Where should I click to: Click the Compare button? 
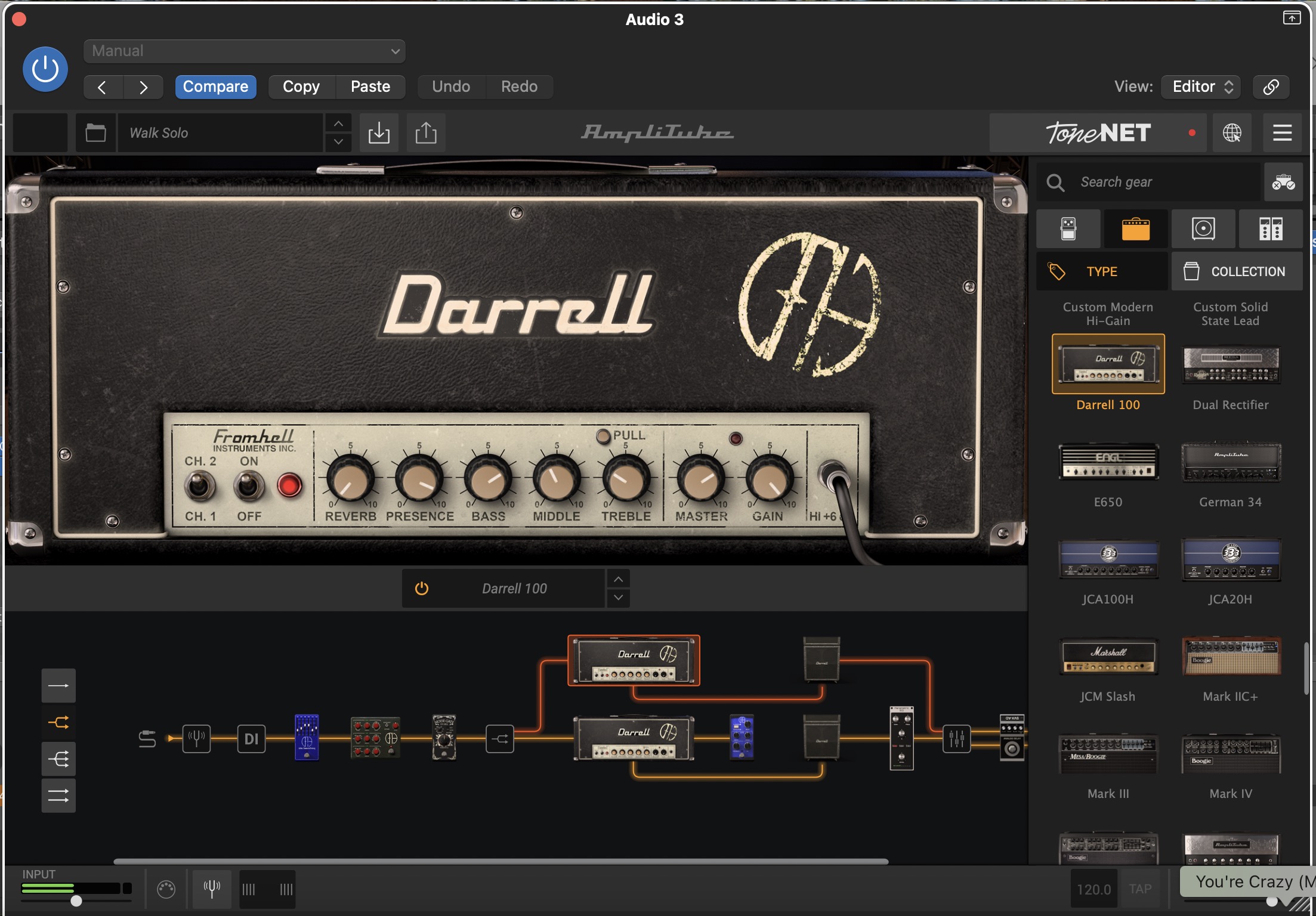[x=215, y=87]
